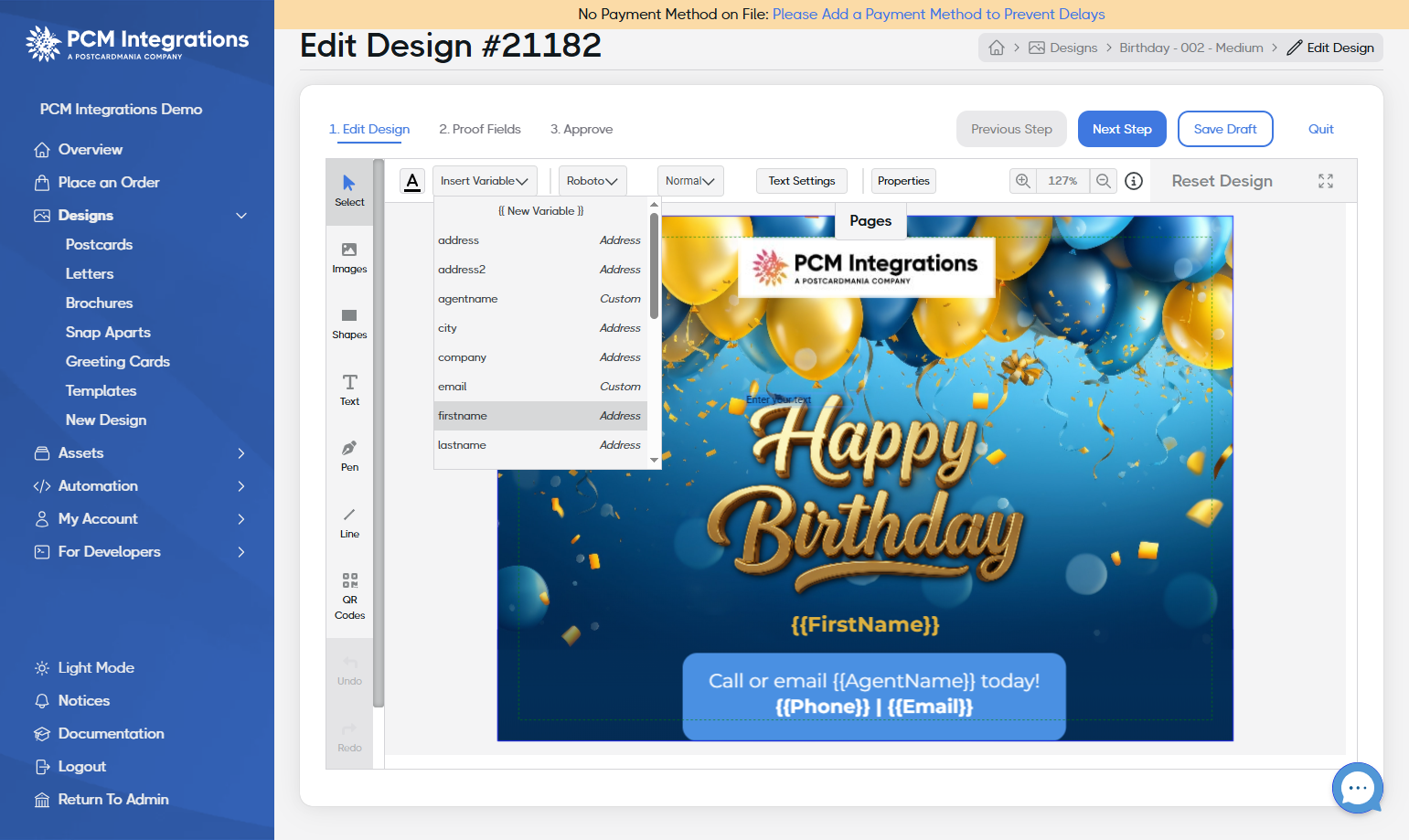1409x840 pixels.
Task: Open Text Settings
Action: tap(802, 181)
